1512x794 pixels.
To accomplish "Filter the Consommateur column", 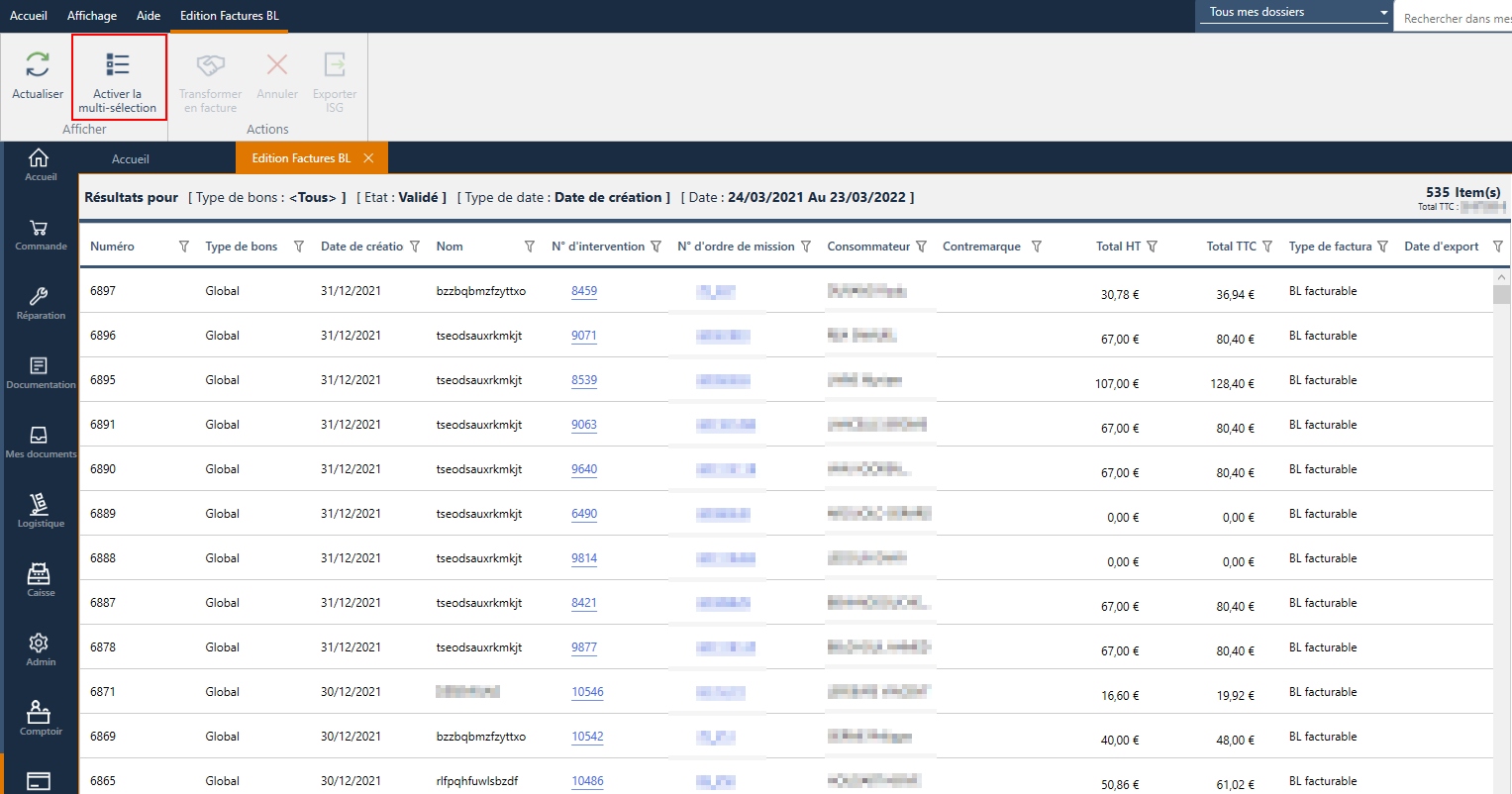I will pyautogui.click(x=921, y=247).
